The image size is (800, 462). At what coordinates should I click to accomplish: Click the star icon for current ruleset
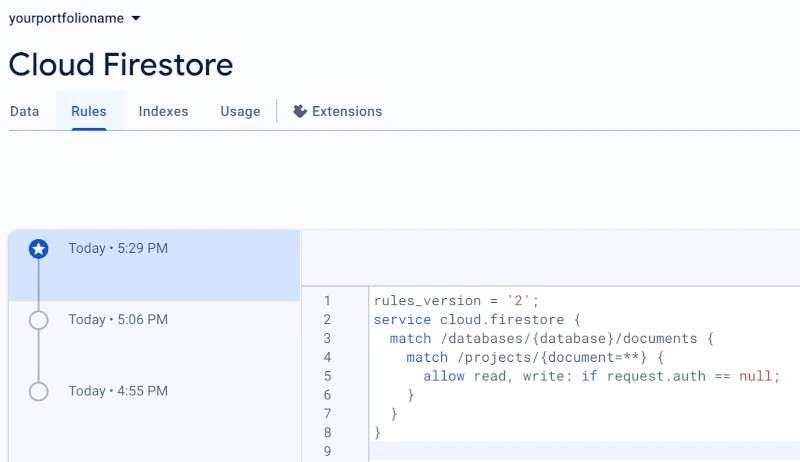tap(39, 249)
